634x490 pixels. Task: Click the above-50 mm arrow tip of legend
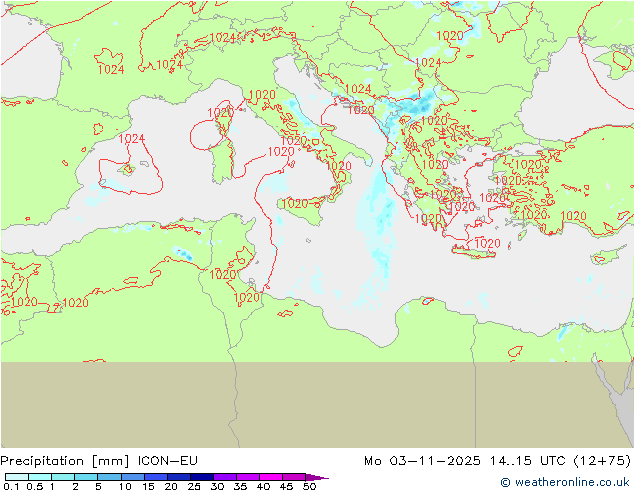pyautogui.click(x=317, y=477)
